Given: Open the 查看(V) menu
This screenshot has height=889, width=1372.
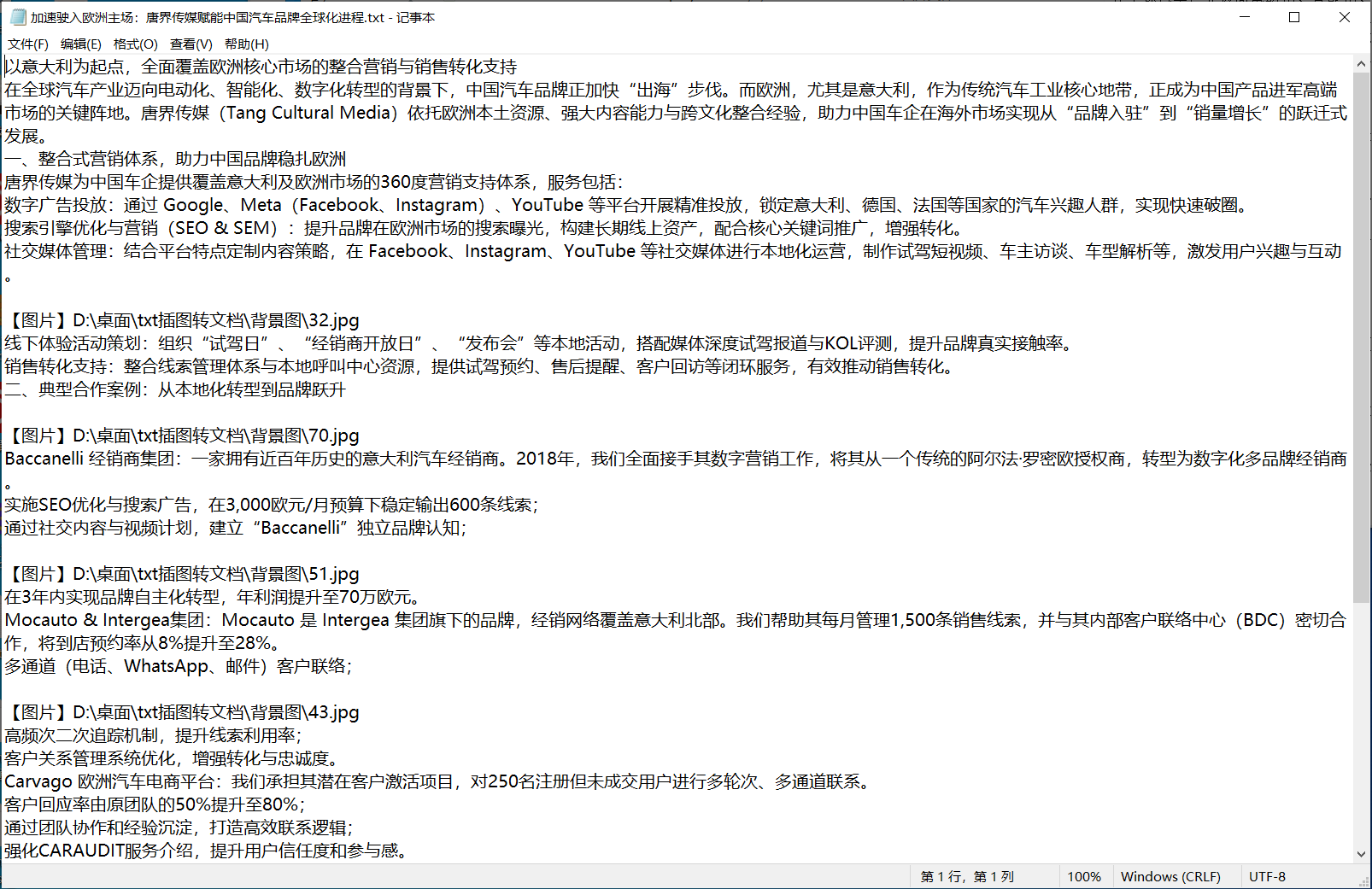Looking at the screenshot, I should [191, 44].
